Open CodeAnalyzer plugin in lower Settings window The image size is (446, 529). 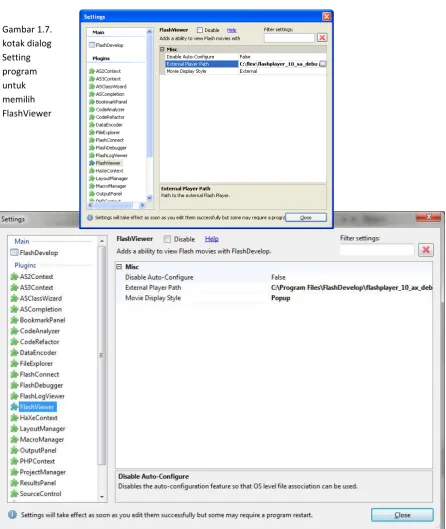point(35,331)
